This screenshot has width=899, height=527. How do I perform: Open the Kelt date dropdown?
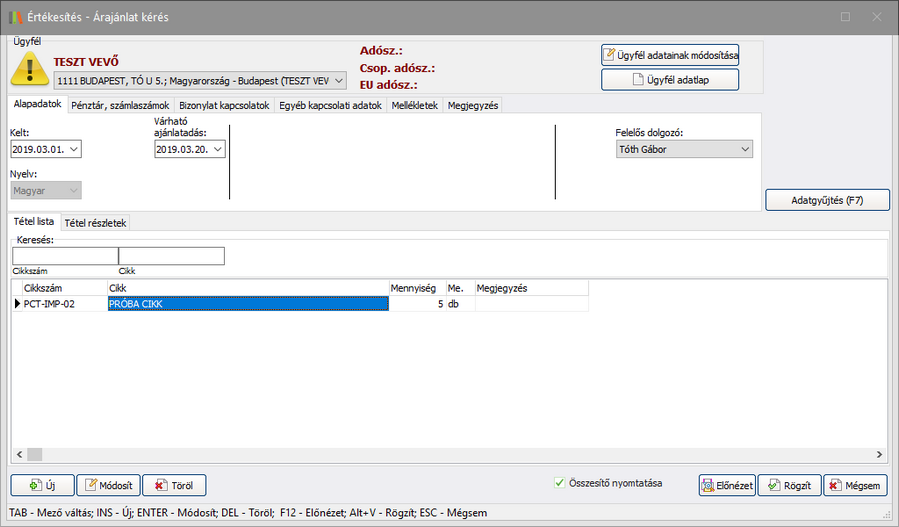73,149
